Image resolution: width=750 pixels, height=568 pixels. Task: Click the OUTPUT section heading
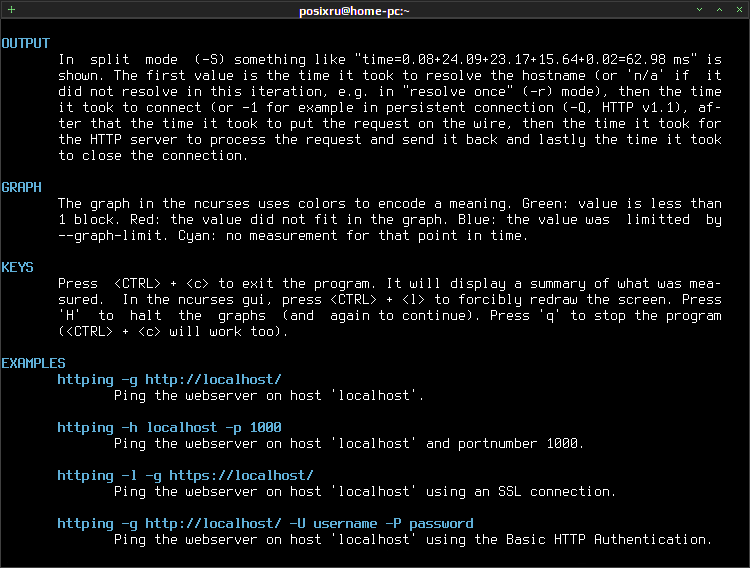click(25, 44)
